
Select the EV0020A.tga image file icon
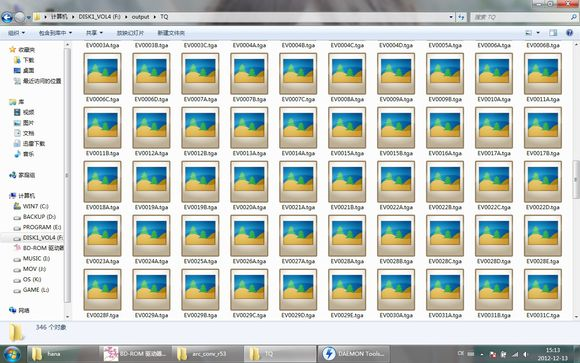(249, 182)
